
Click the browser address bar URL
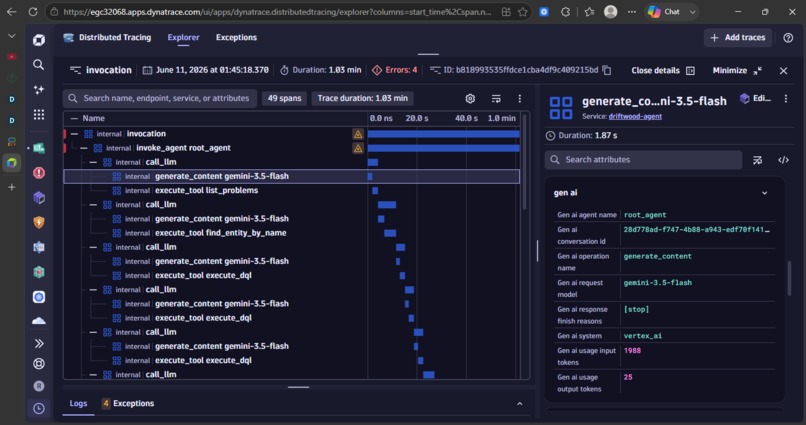278,11
